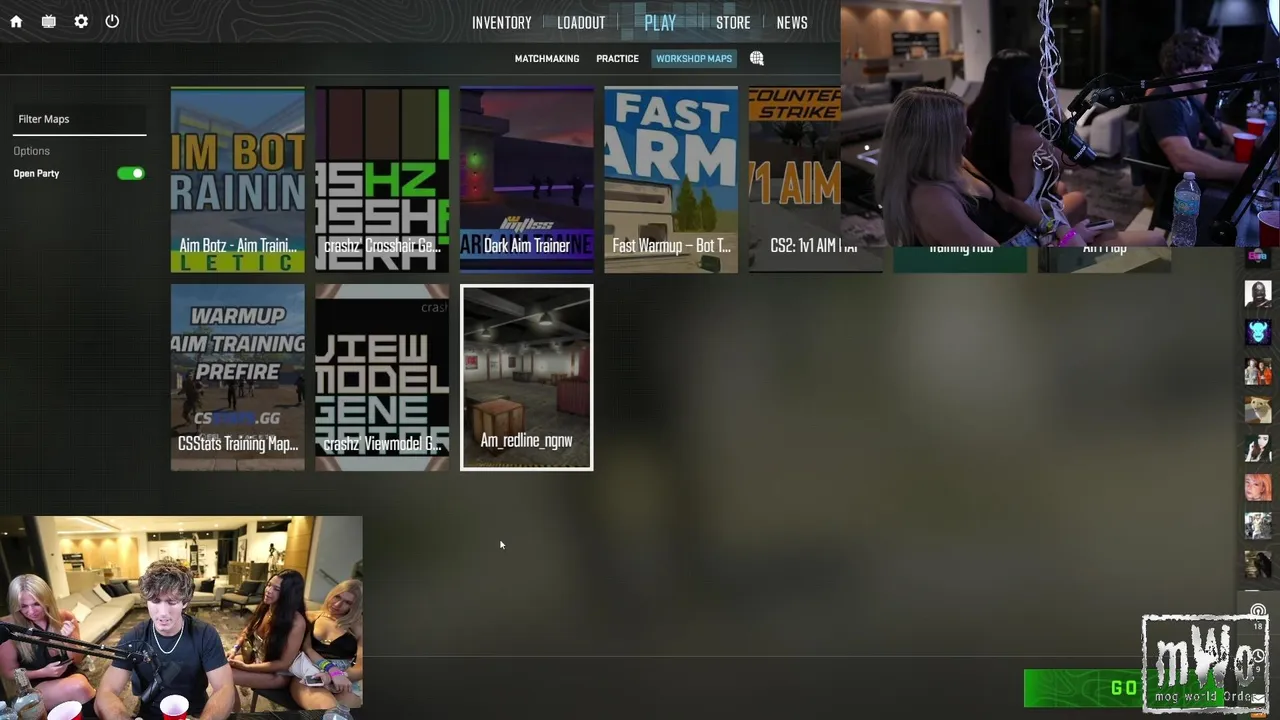1280x720 pixels.
Task: Open the broadcast icon above 18
Action: click(x=1258, y=610)
